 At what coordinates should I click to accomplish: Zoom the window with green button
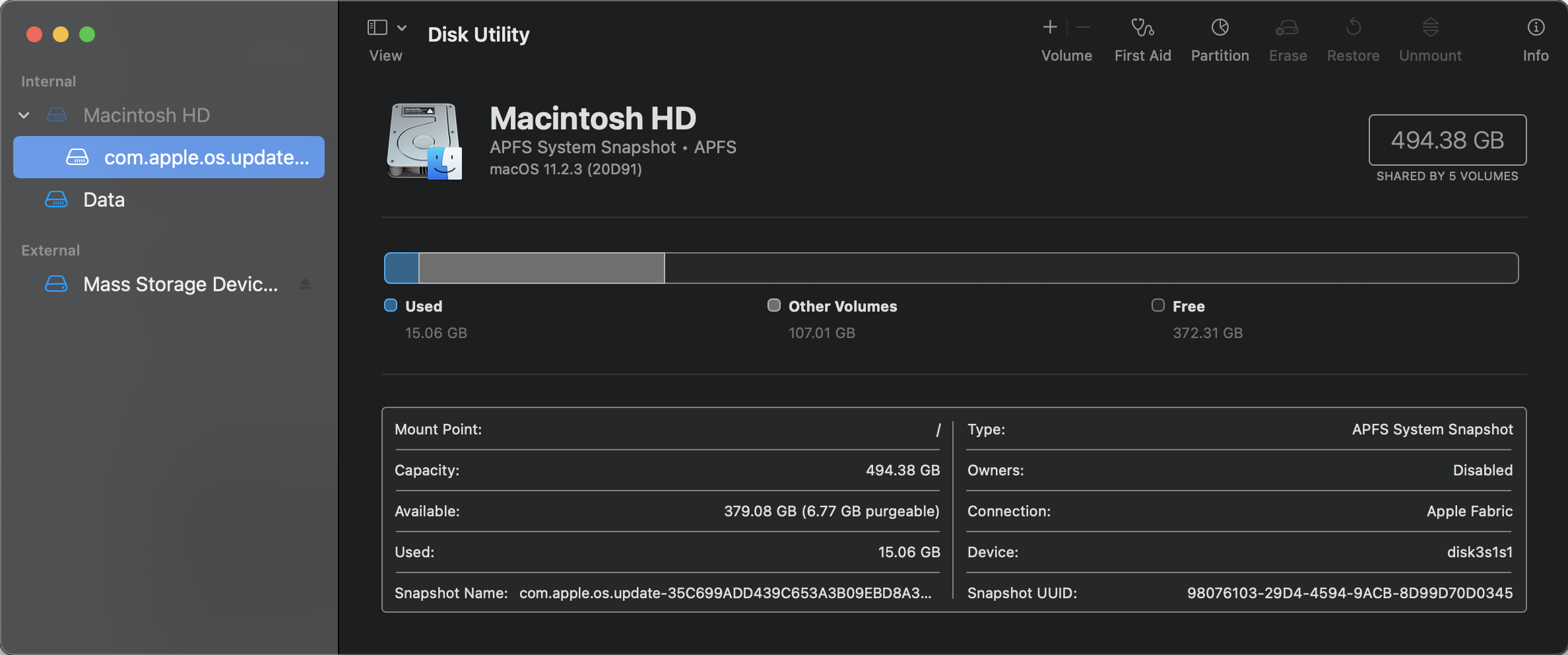point(87,34)
